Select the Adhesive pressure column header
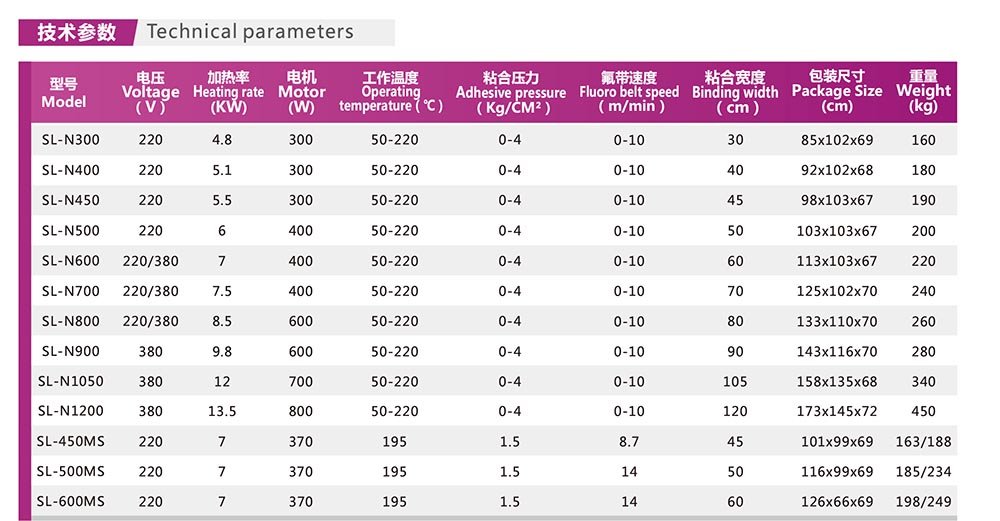 (510, 93)
